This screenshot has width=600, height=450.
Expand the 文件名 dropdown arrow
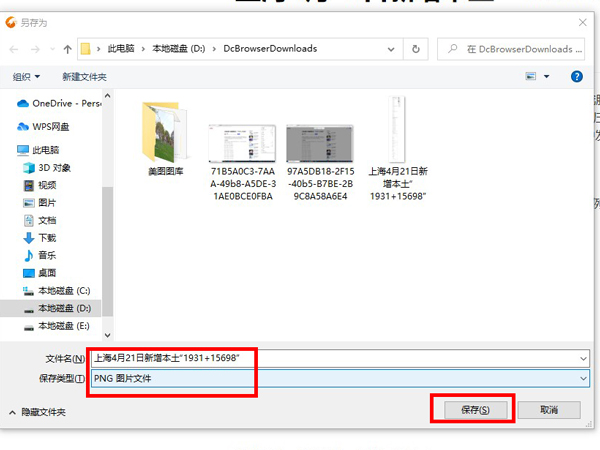[x=583, y=359]
